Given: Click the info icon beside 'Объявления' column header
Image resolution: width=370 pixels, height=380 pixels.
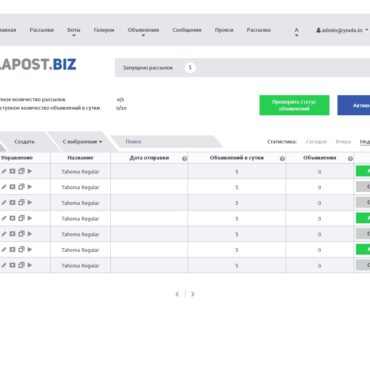Looking at the screenshot, I should 350,159.
